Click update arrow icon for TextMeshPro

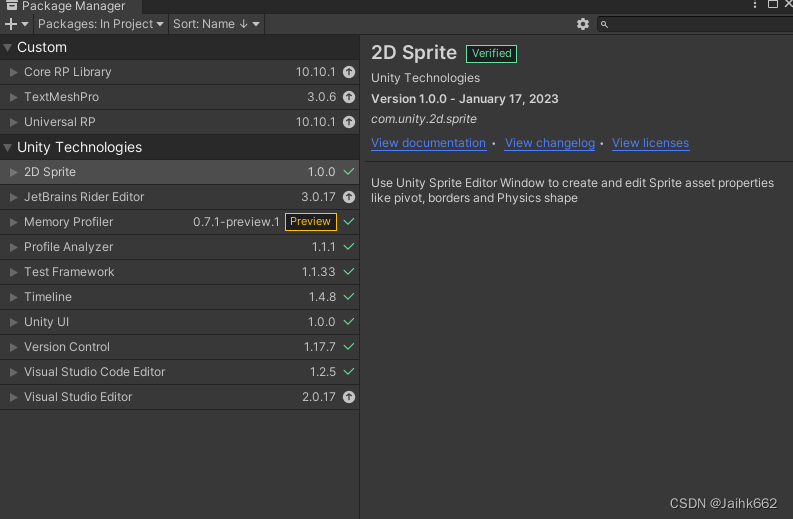[x=349, y=97]
